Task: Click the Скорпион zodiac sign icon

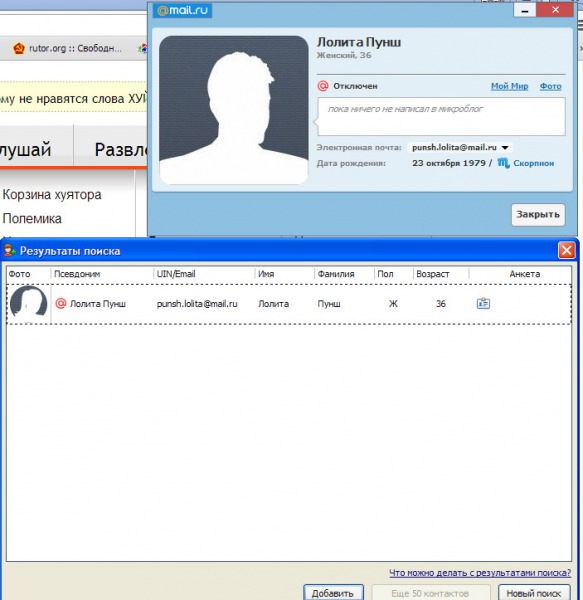Action: (503, 163)
